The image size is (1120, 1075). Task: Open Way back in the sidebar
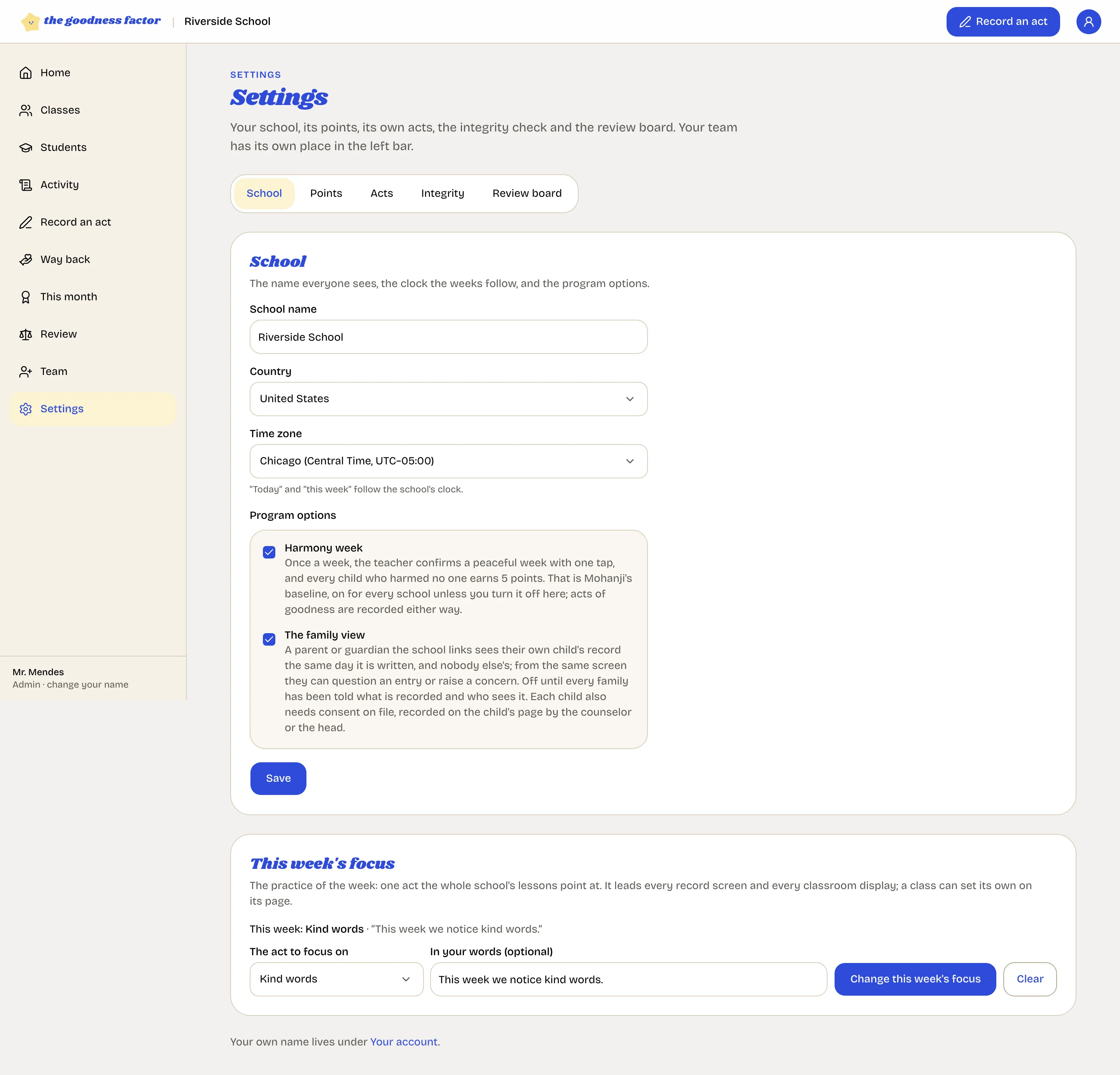93,259
